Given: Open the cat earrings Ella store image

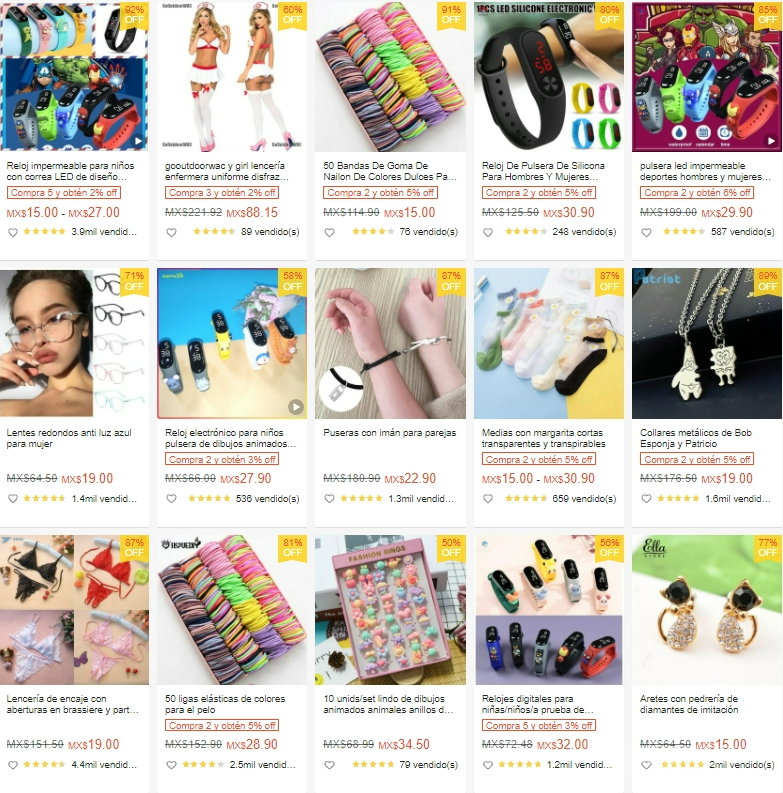Looking at the screenshot, I should [707, 610].
